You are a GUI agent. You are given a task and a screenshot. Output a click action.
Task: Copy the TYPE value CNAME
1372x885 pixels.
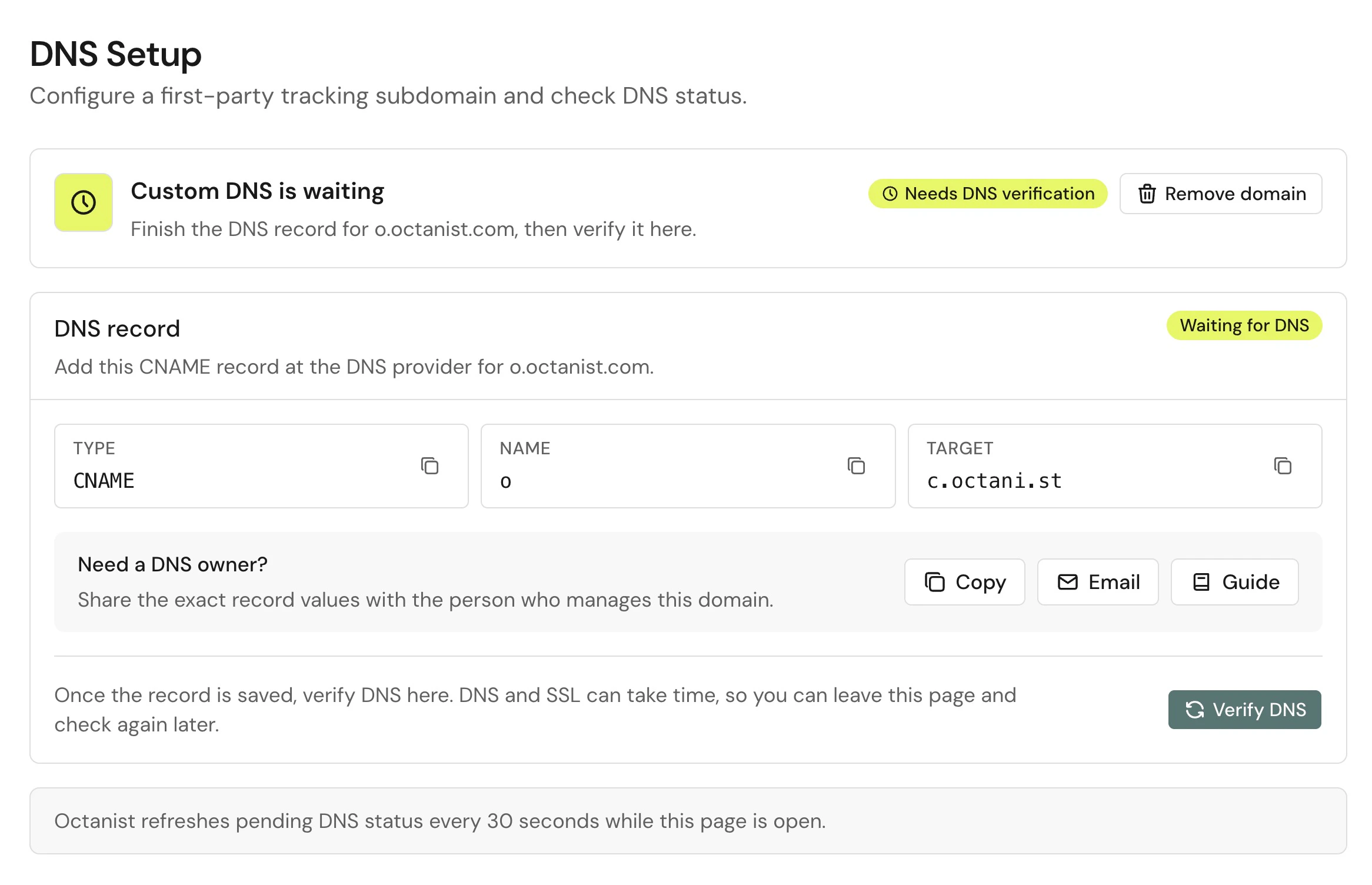click(x=429, y=465)
